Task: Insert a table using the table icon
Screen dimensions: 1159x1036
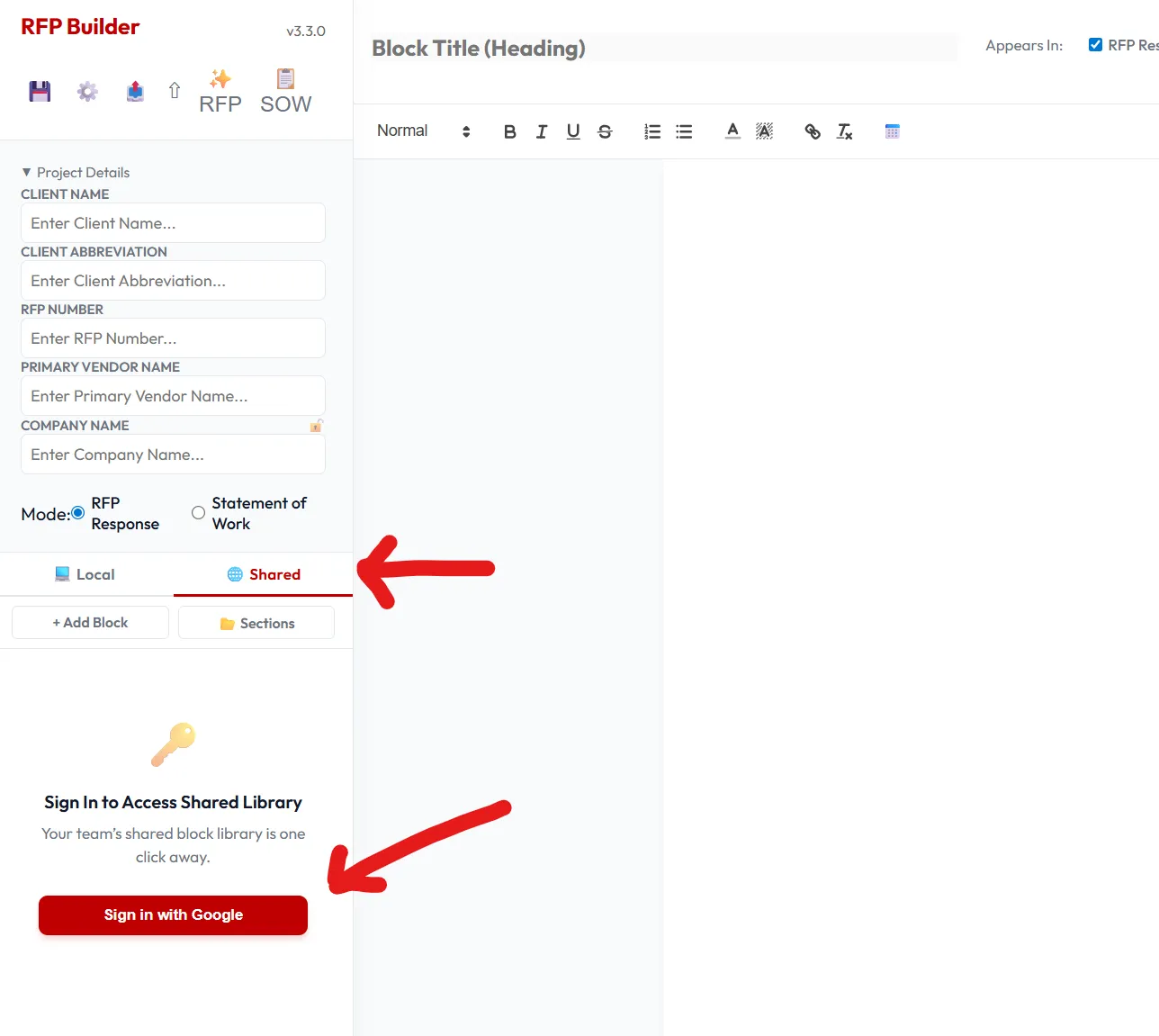Action: (x=892, y=131)
